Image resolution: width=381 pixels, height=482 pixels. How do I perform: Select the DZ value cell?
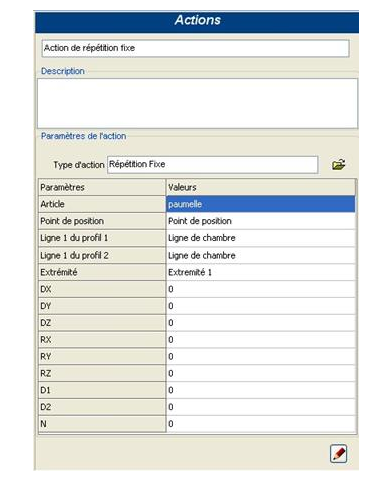(261, 323)
